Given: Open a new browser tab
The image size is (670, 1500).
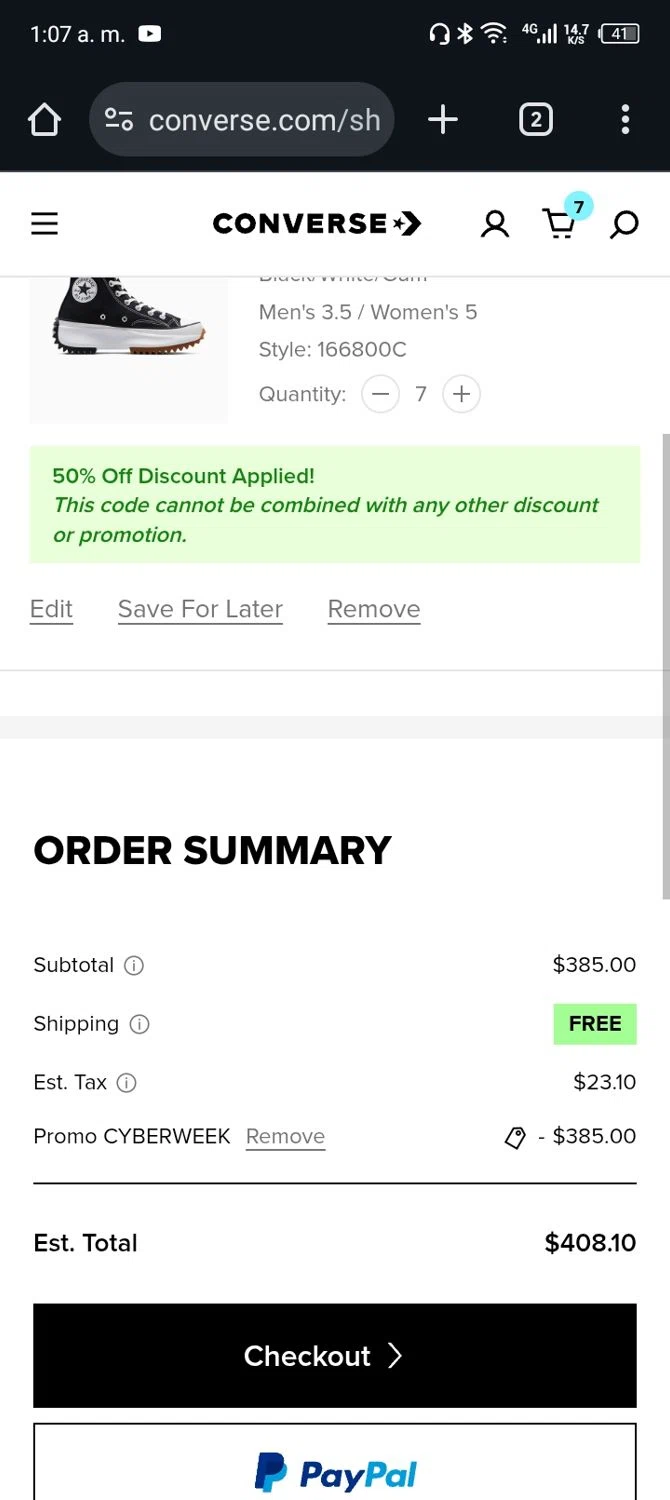Looking at the screenshot, I should click(x=442, y=121).
